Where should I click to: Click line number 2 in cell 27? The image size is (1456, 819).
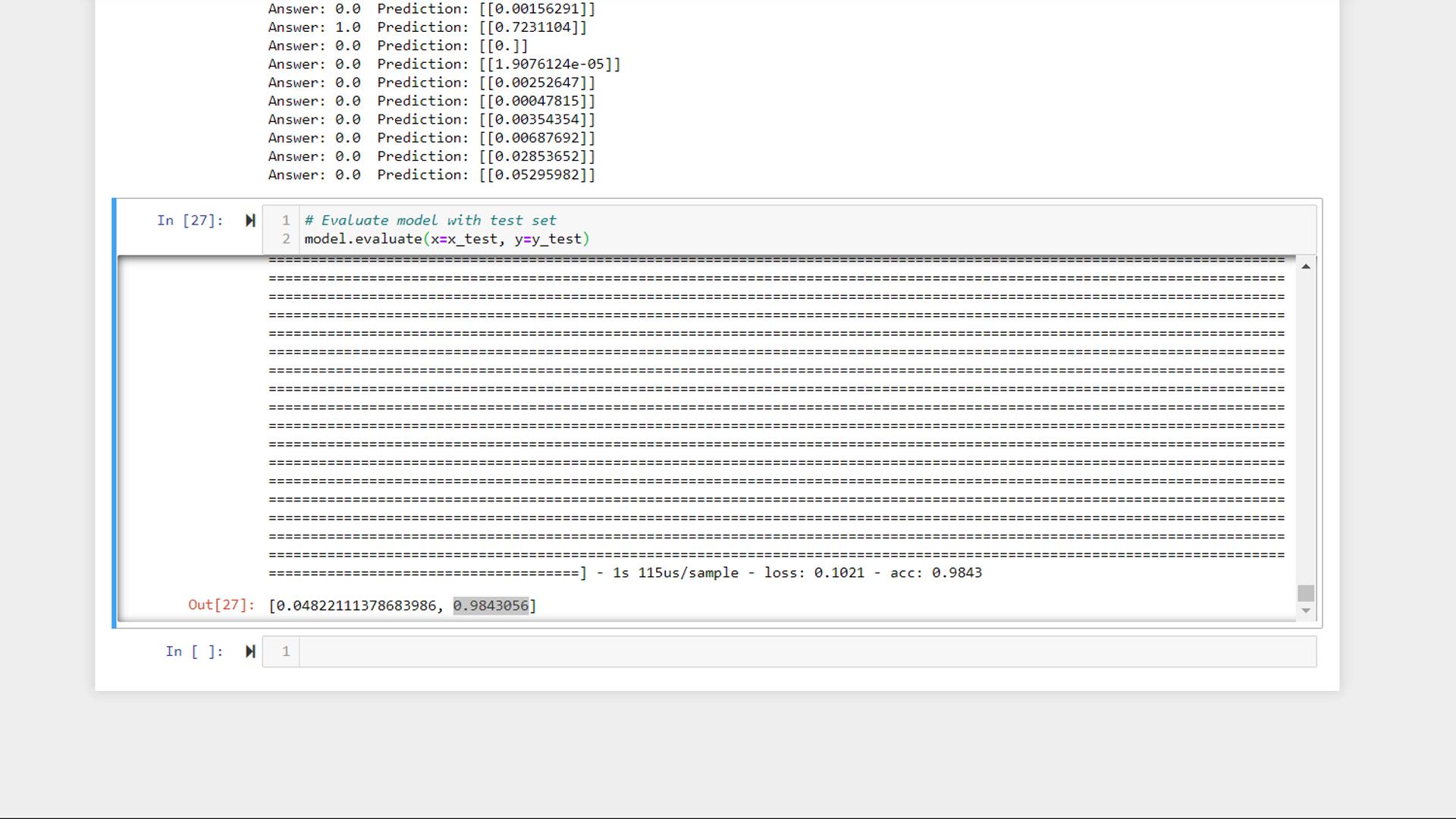pos(286,239)
